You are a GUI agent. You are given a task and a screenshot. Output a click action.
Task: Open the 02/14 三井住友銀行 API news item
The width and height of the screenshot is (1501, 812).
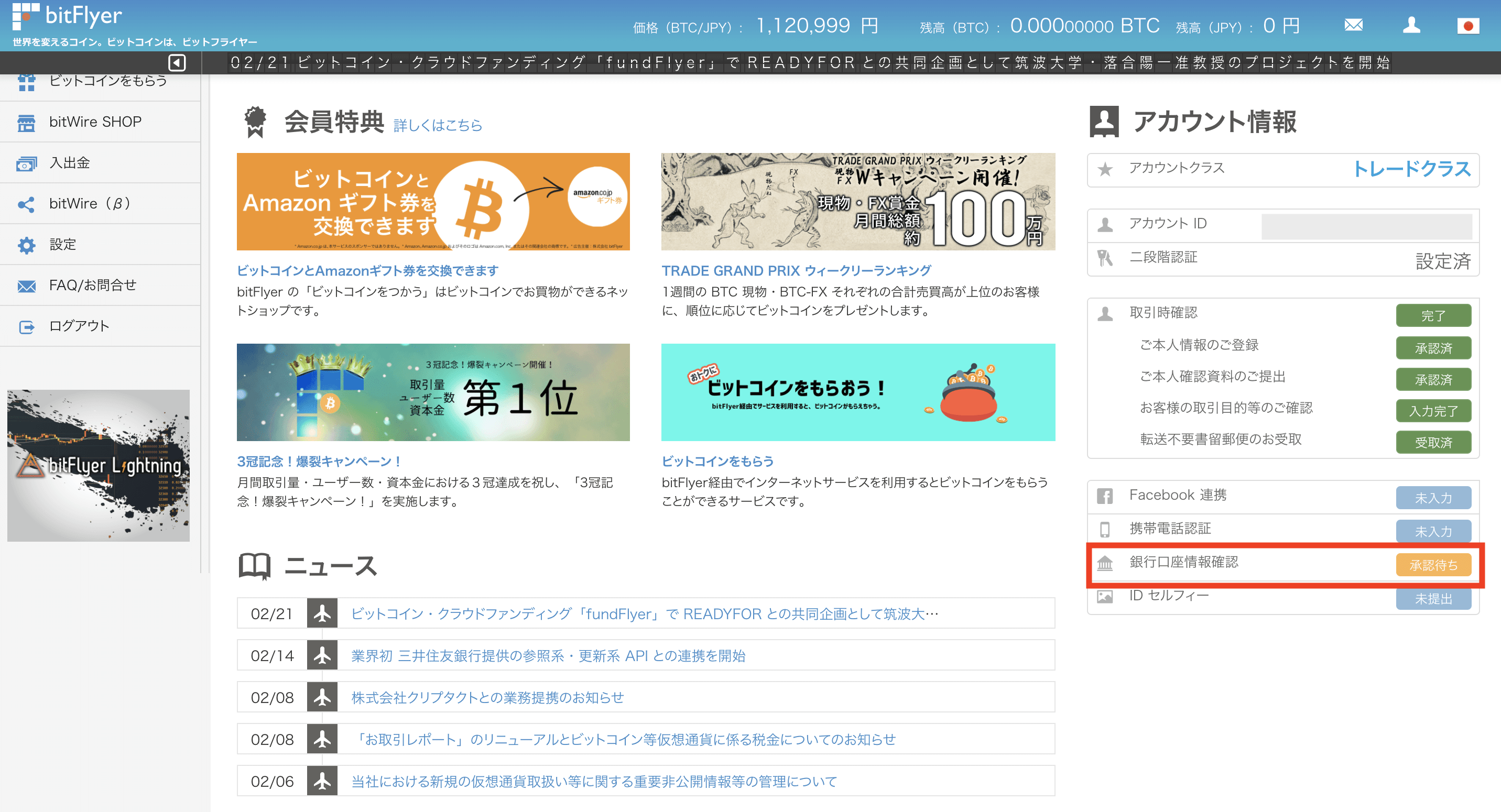coord(548,655)
